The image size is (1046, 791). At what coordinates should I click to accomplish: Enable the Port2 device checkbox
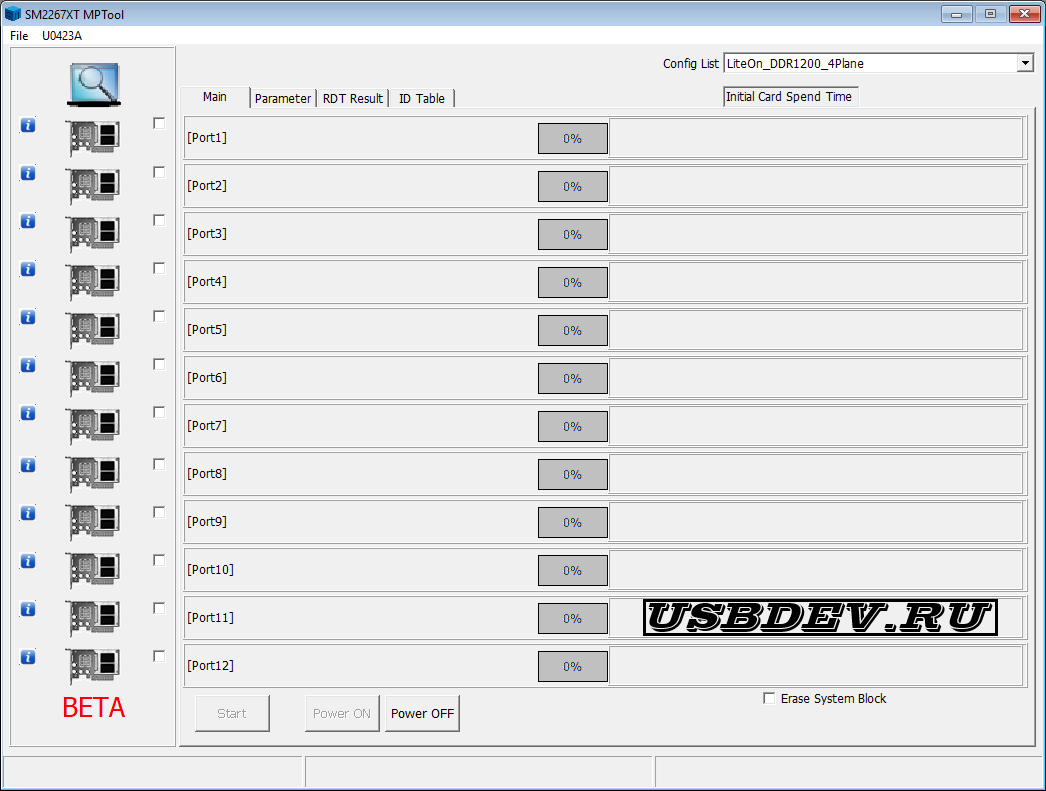pyautogui.click(x=159, y=172)
